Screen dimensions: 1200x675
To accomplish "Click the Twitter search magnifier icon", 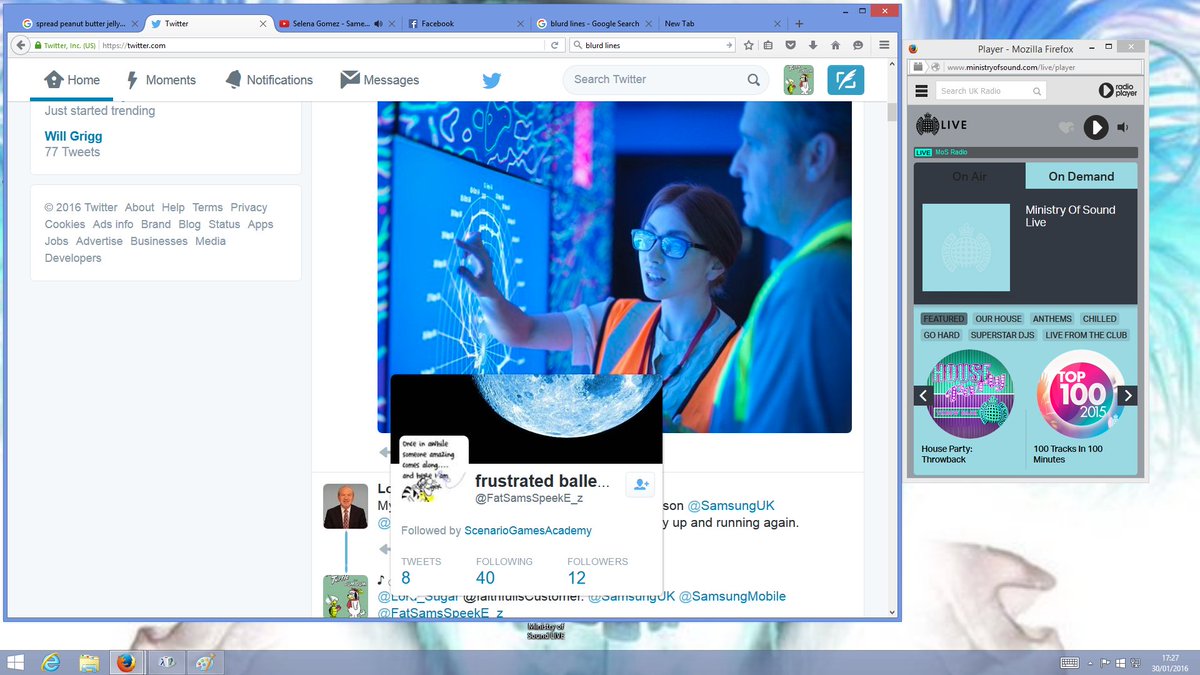I will point(753,80).
